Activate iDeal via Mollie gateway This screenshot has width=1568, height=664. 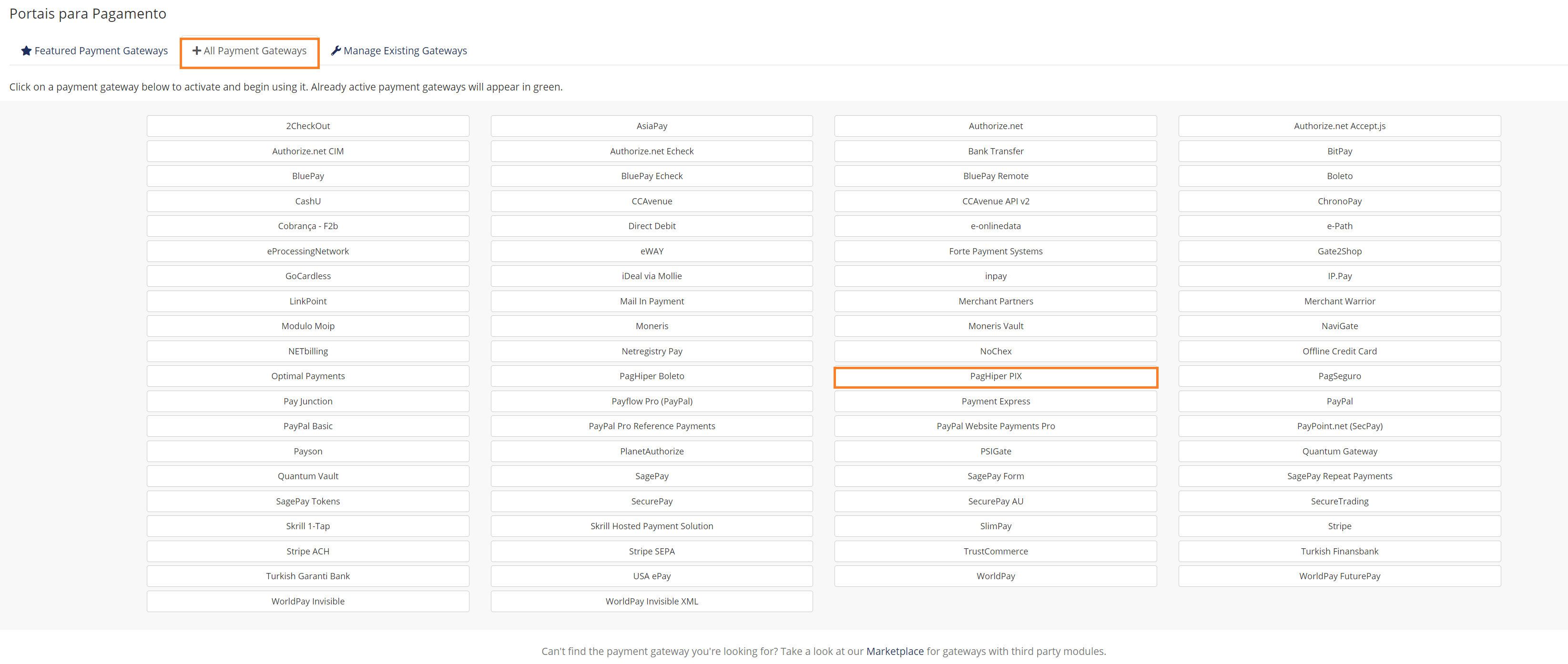tap(652, 276)
